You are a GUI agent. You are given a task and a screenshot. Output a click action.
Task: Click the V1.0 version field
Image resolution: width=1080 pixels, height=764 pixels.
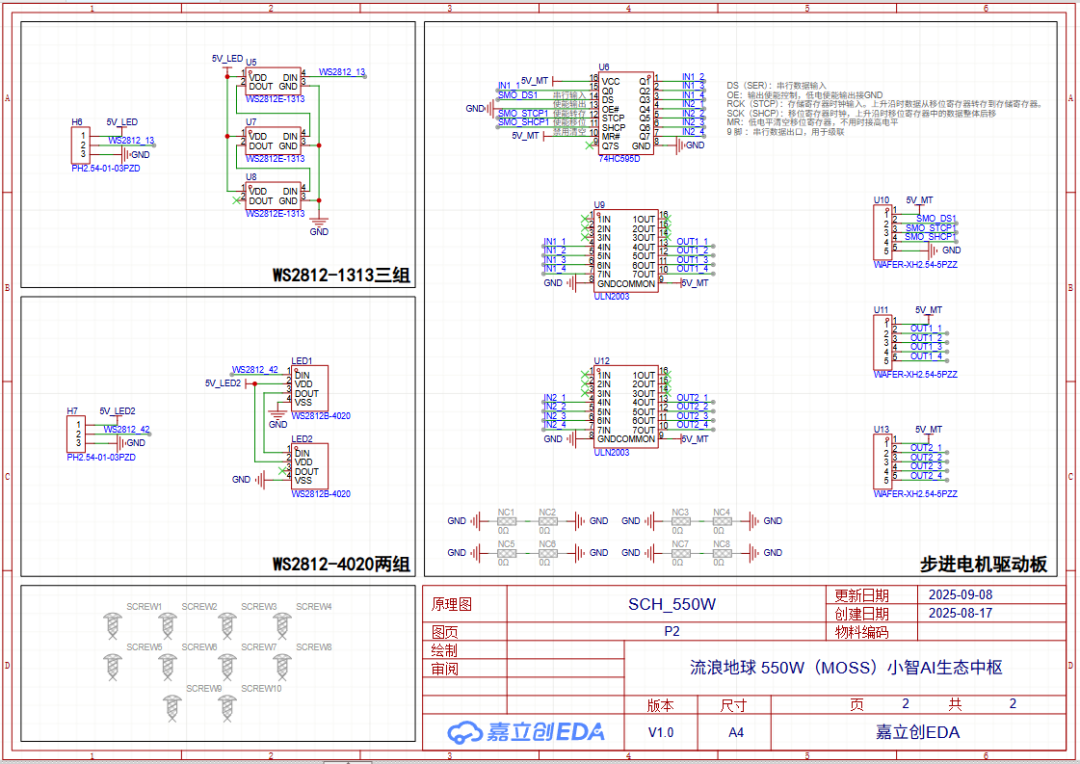coord(661,732)
